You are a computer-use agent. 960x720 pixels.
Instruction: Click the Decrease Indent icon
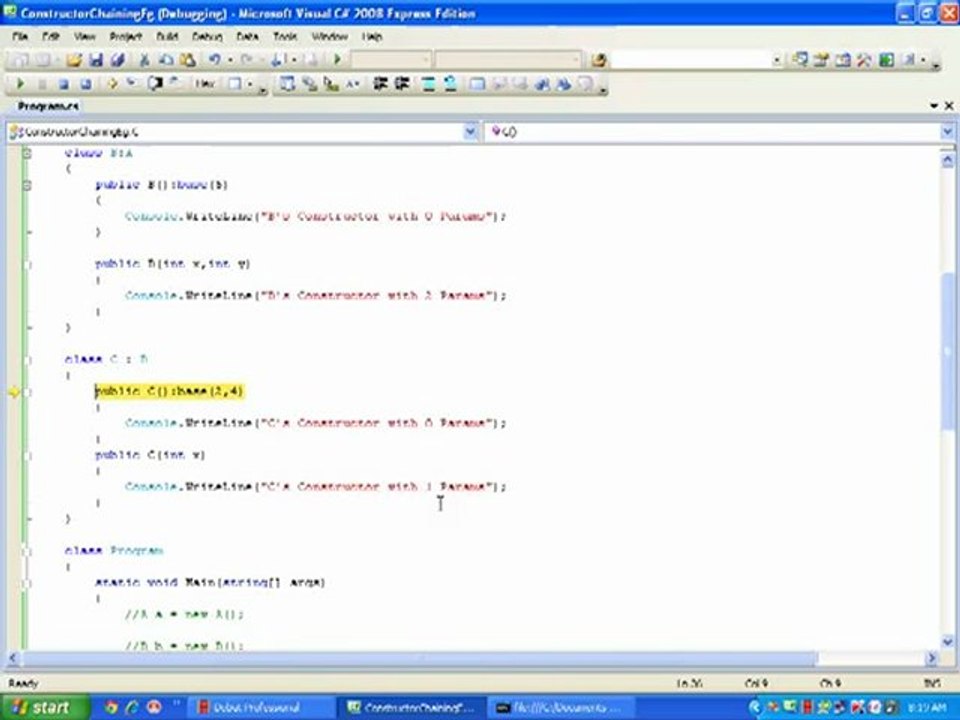coord(380,84)
